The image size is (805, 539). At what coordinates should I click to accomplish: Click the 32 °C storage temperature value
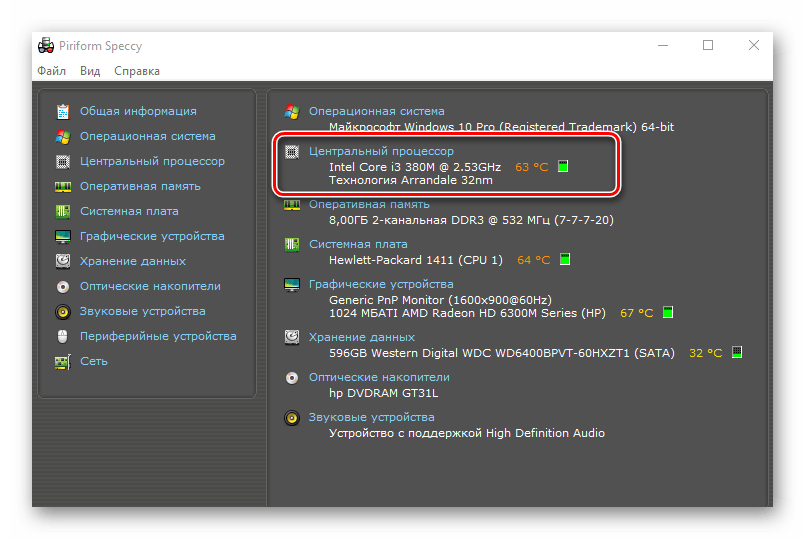pos(705,353)
